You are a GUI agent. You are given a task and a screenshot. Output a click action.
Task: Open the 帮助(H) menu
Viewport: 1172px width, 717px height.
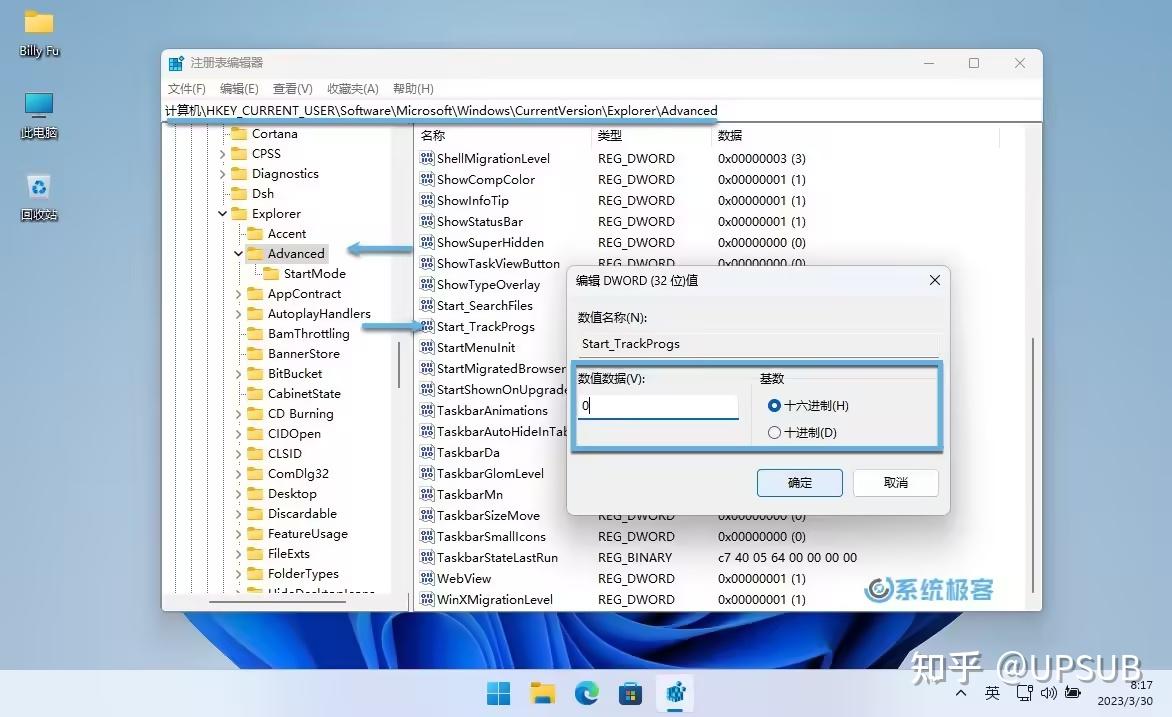tap(413, 88)
